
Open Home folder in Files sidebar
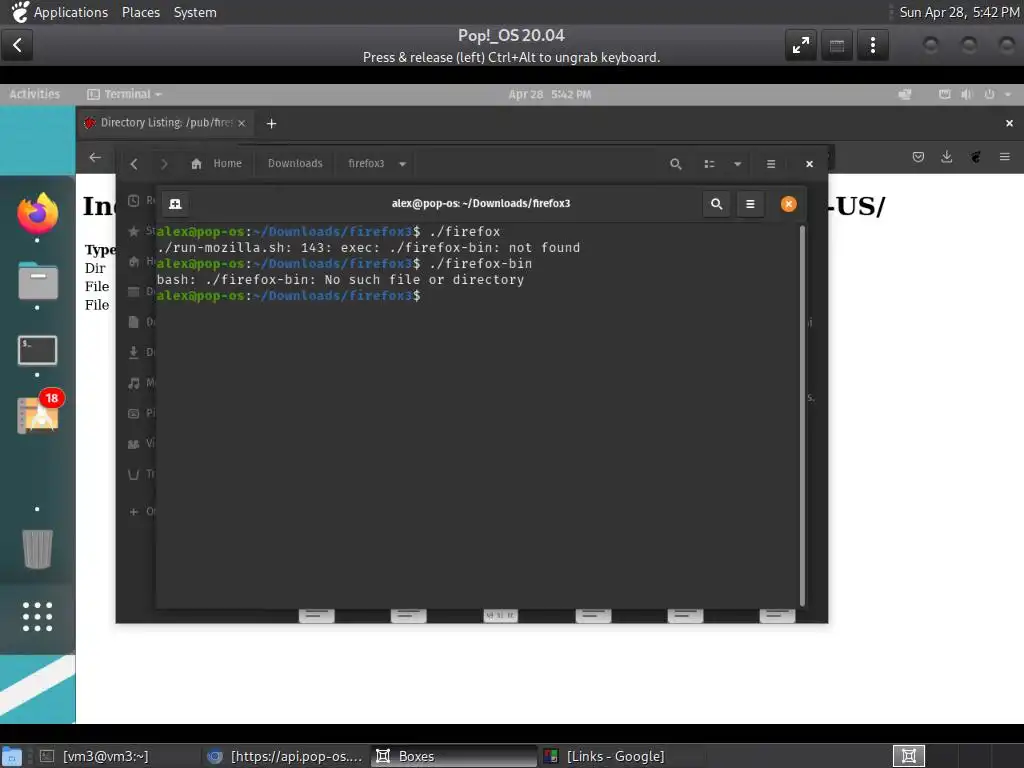click(x=140, y=261)
